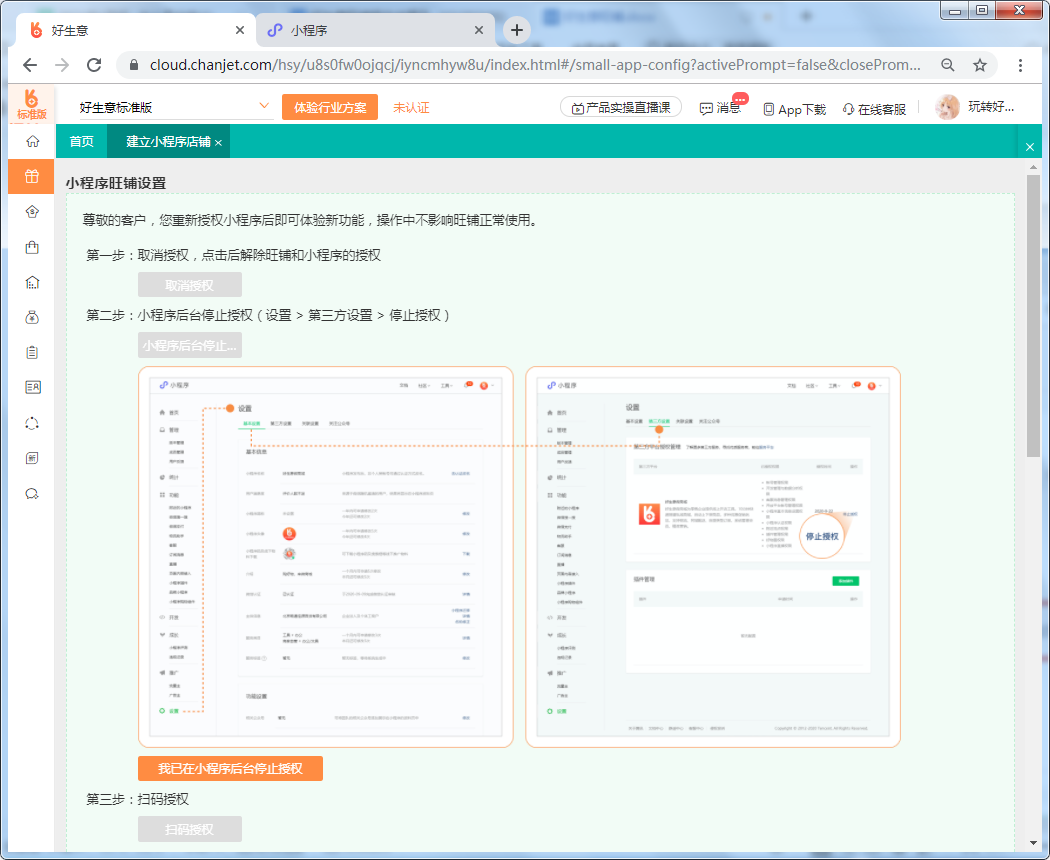Click 我已在小程序后台停止授权 button
The image size is (1050, 860).
coord(230,768)
